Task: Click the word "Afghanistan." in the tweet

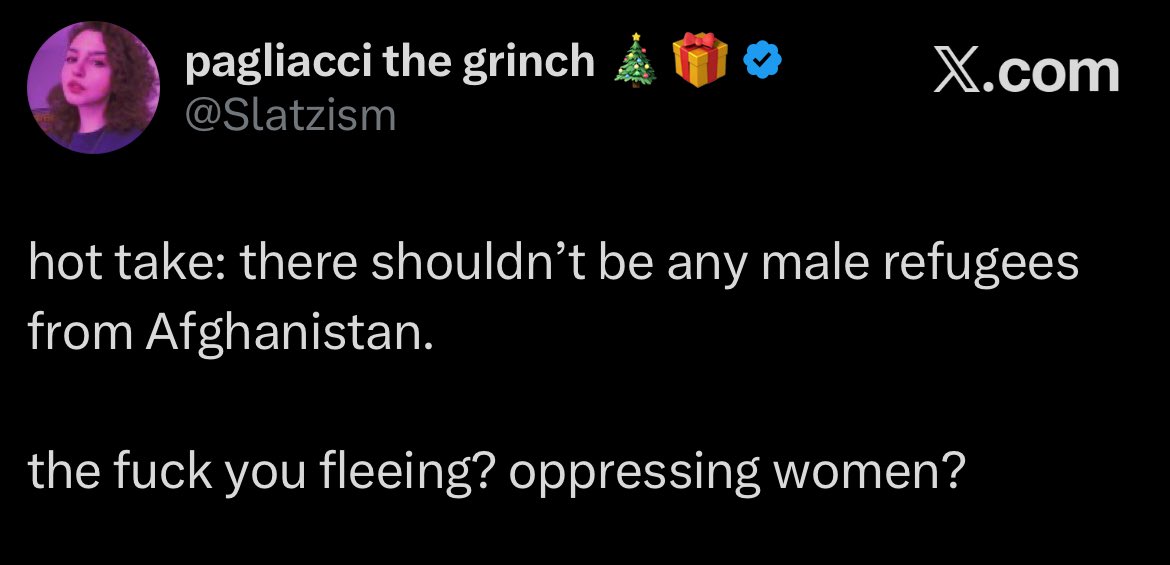Action: tap(291, 329)
